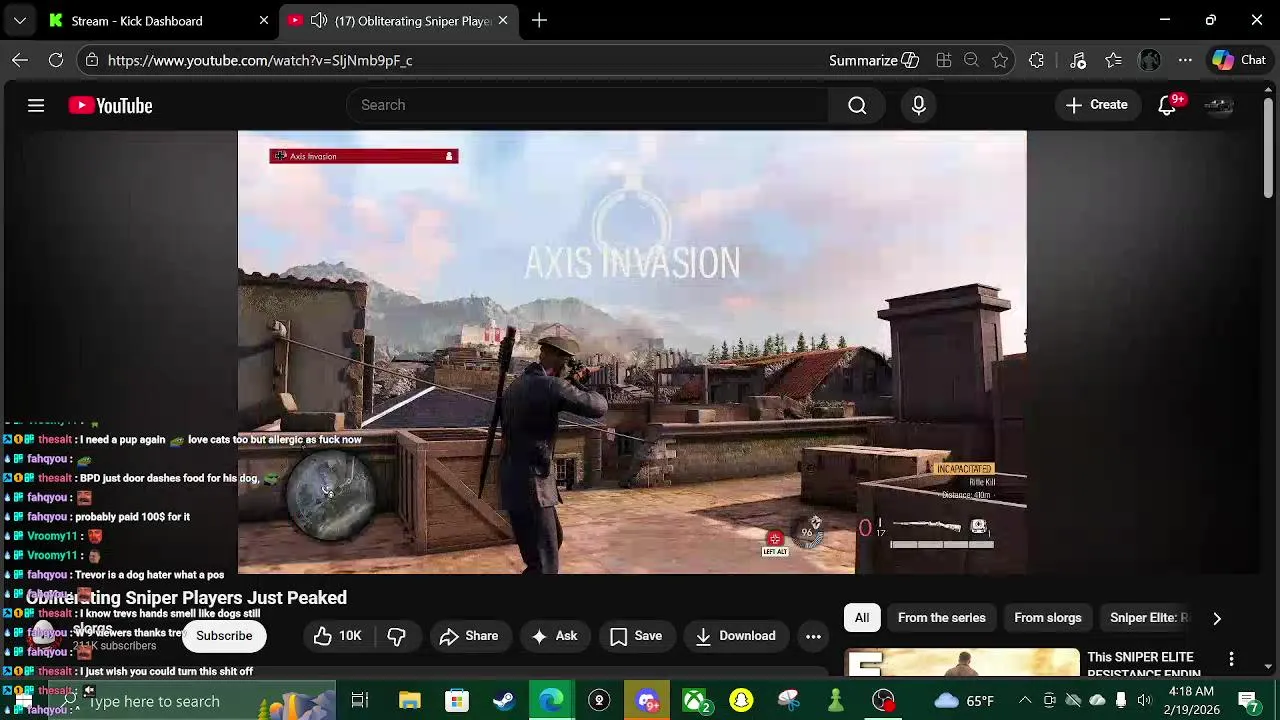Reload the page with refresh icon
Image resolution: width=1280 pixels, height=720 pixels.
(x=56, y=60)
